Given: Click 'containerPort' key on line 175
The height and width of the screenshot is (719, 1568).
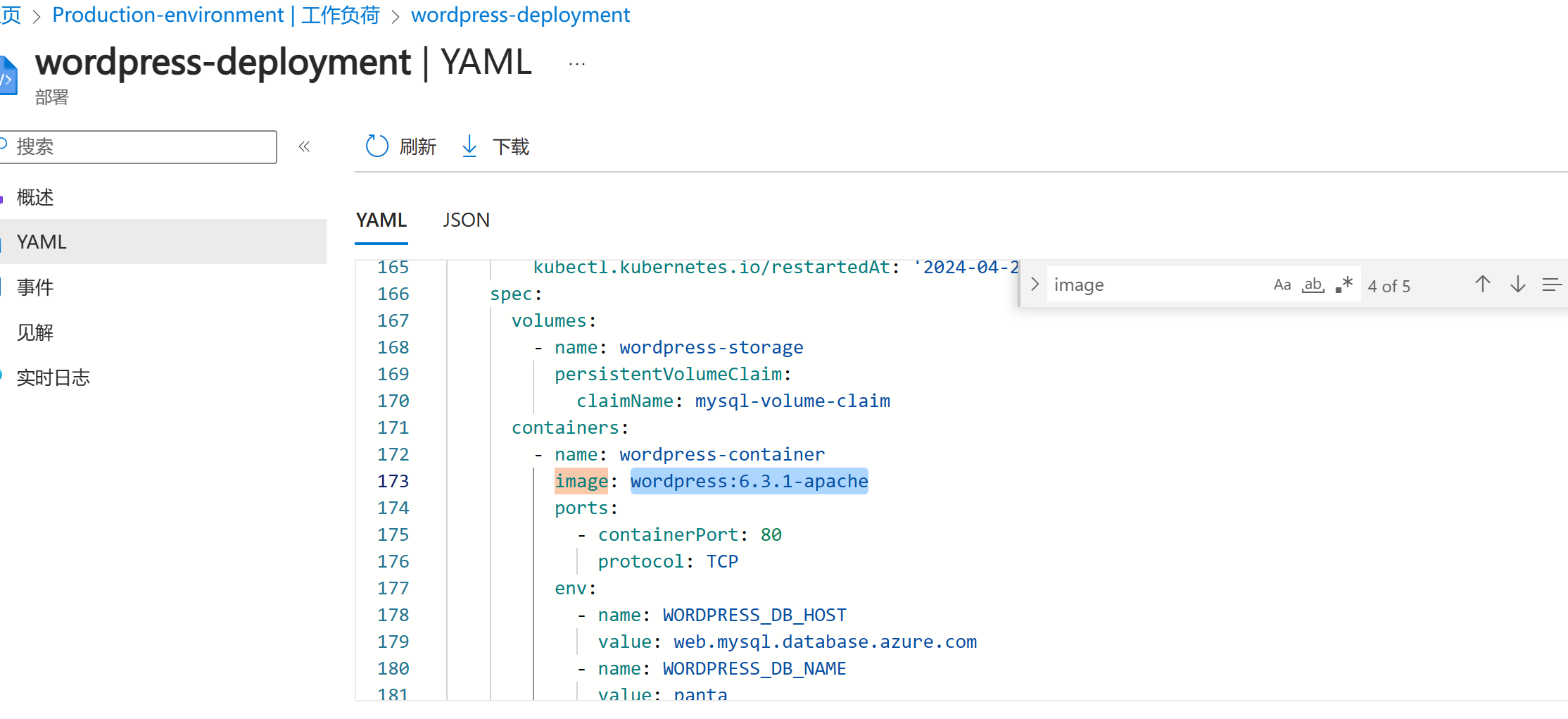Looking at the screenshot, I should (x=668, y=534).
